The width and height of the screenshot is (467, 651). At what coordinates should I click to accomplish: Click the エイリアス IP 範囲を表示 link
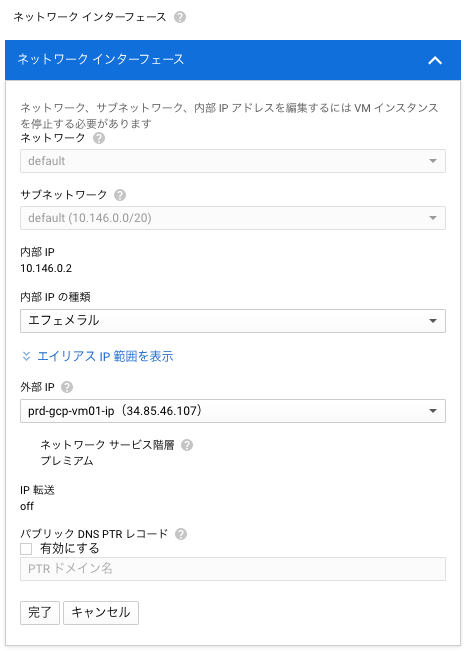105,356
